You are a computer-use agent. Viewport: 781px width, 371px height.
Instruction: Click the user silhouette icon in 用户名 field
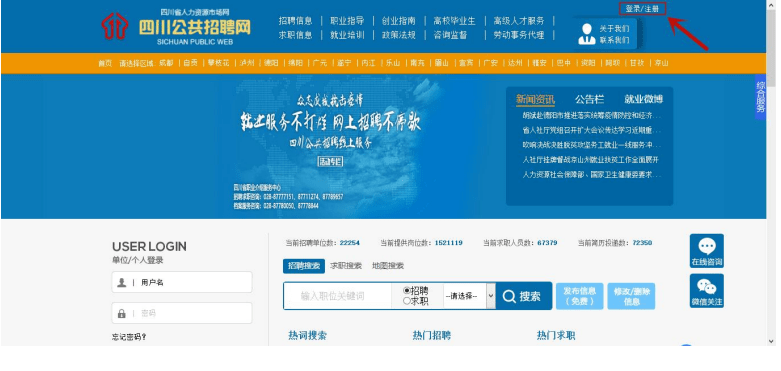coord(122,282)
